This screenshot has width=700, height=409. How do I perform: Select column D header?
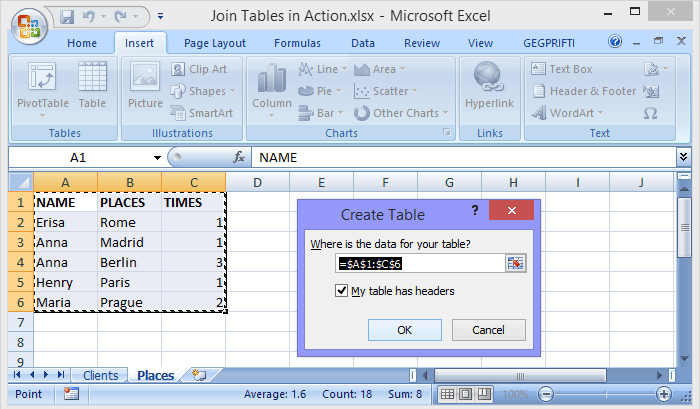pyautogui.click(x=258, y=183)
